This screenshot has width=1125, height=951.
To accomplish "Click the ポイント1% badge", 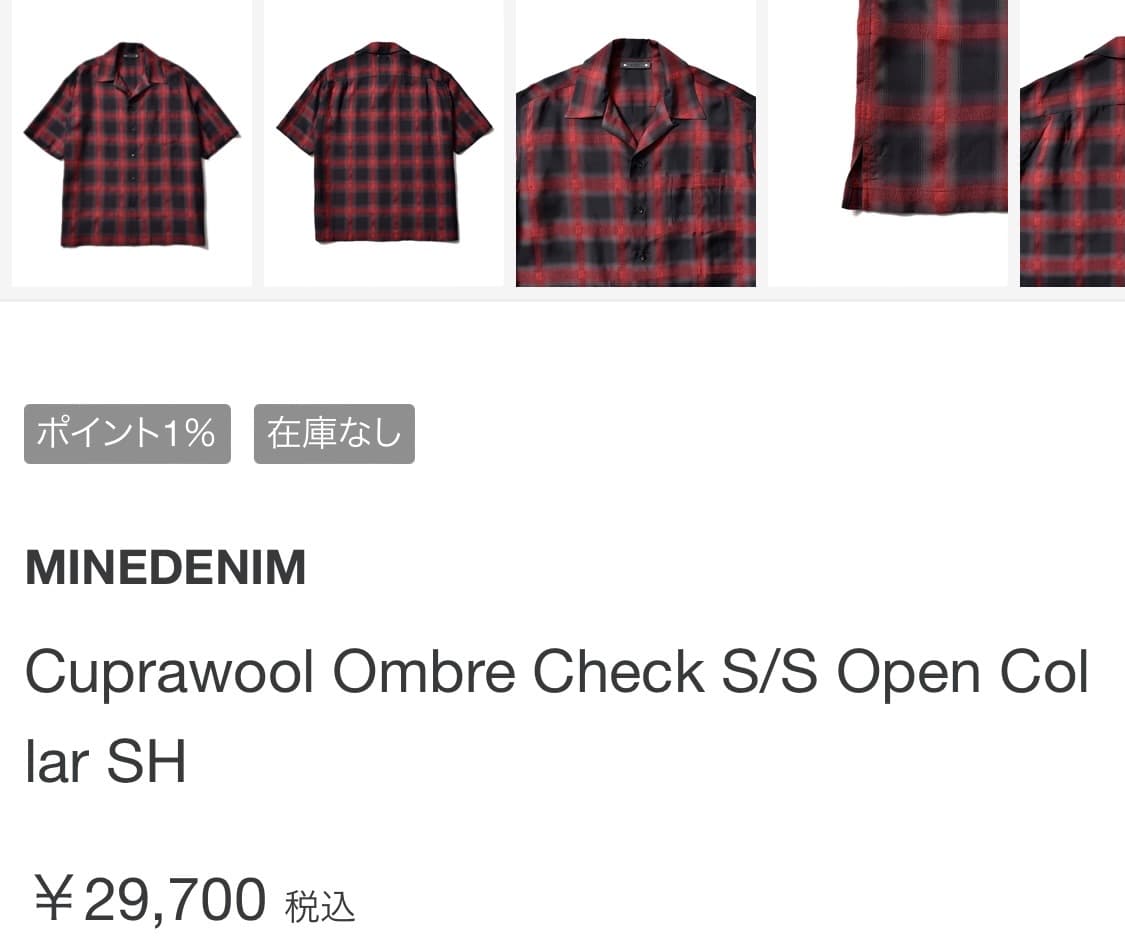I will (127, 434).
